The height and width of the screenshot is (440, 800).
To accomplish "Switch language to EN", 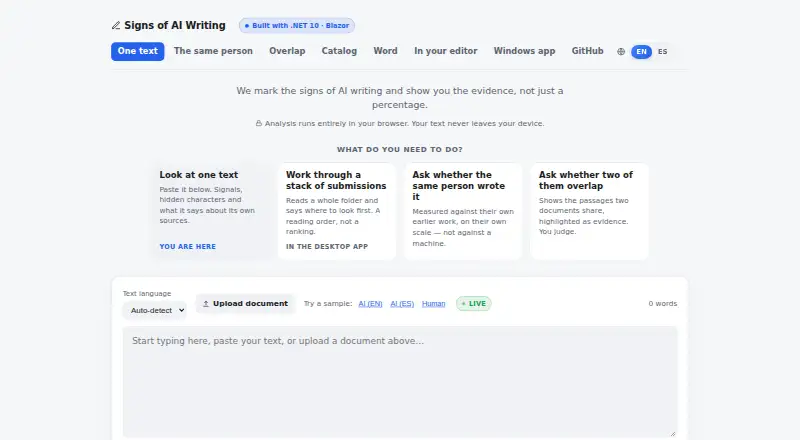I will 641,52.
